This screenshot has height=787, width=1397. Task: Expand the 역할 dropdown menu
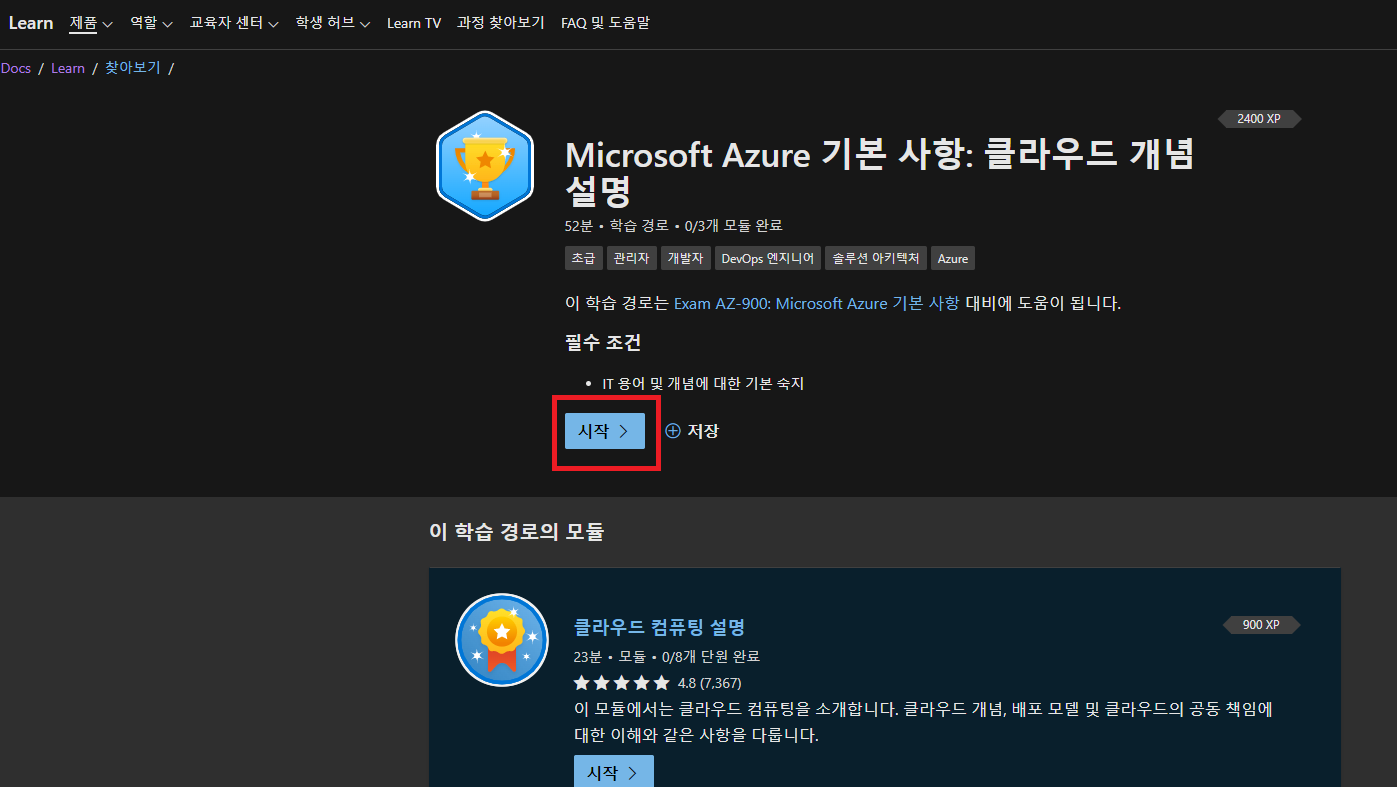[151, 22]
